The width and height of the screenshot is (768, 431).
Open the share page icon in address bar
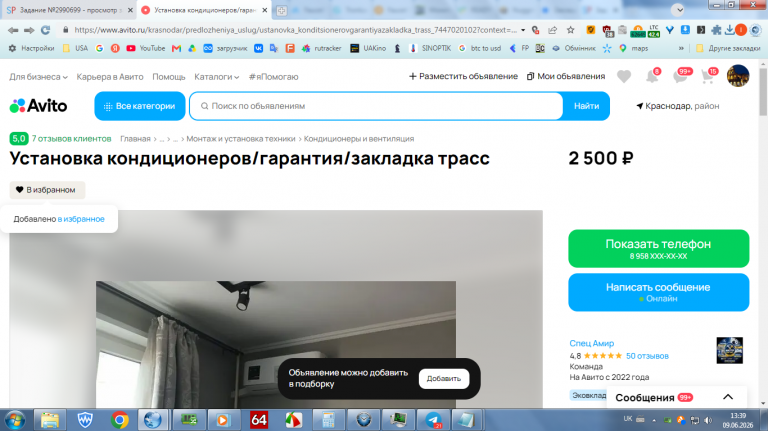[552, 30]
